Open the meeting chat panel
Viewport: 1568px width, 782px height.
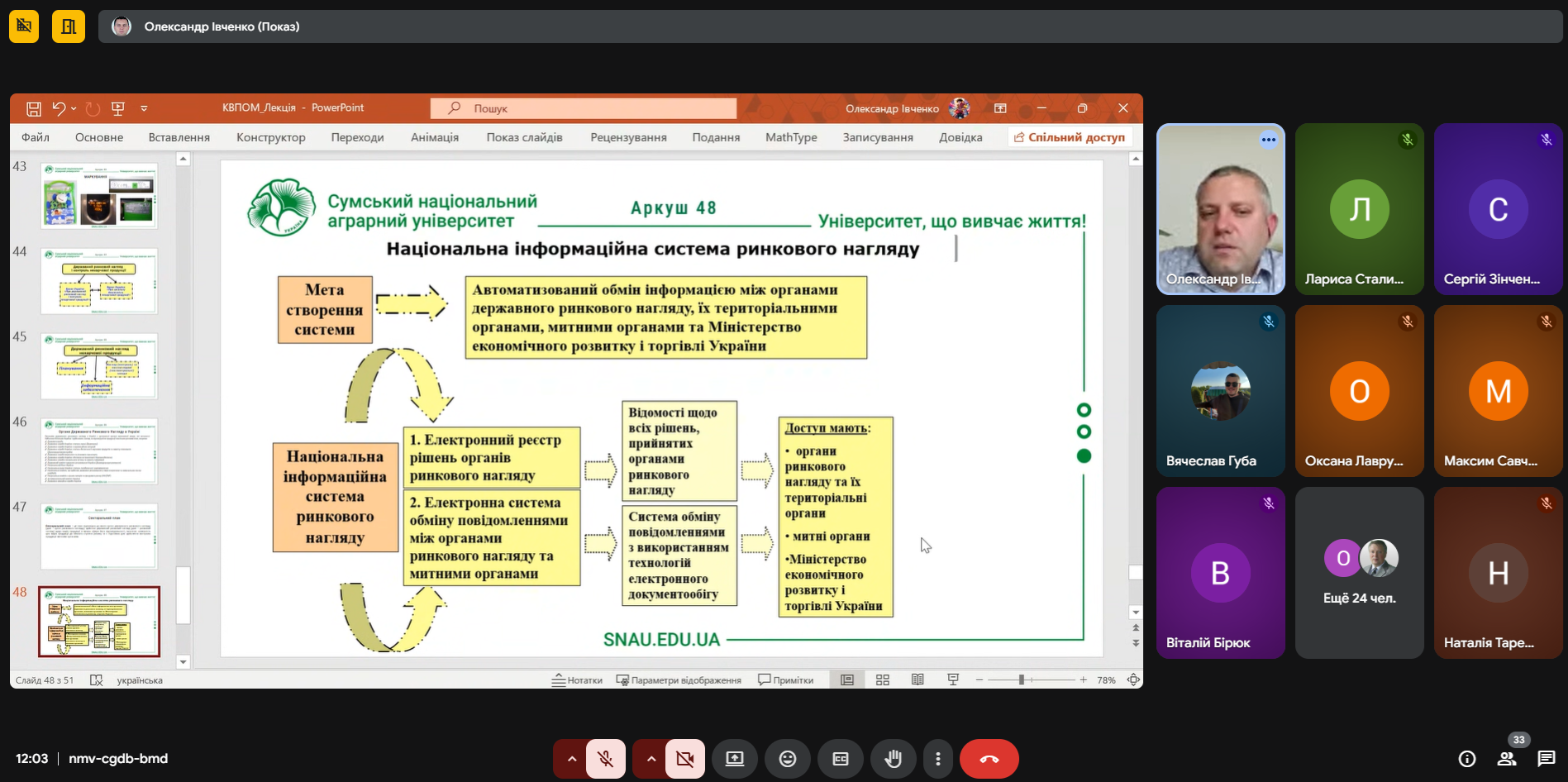click(x=1546, y=759)
